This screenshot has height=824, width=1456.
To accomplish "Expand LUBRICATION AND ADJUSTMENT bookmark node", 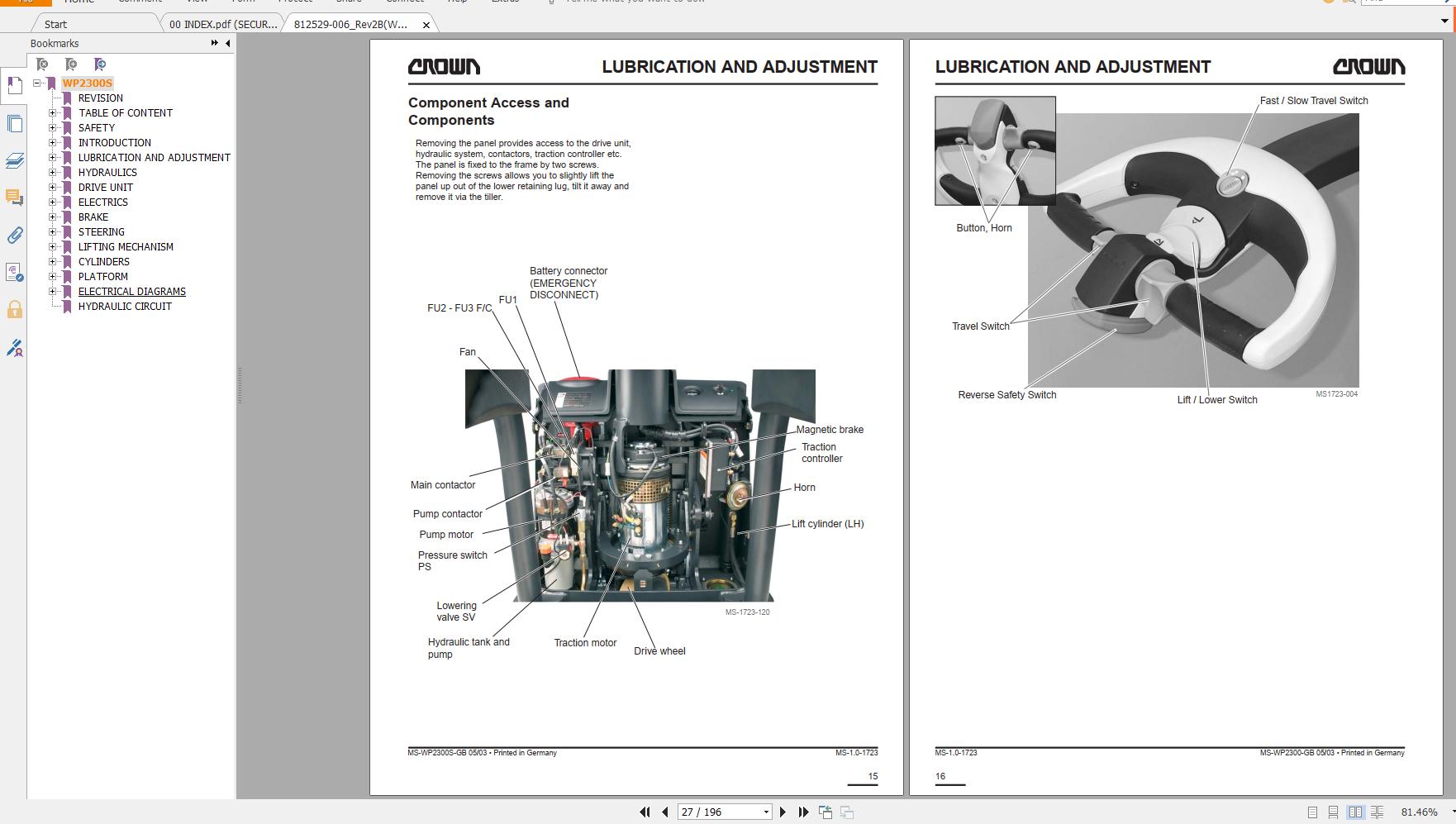I will tap(53, 157).
